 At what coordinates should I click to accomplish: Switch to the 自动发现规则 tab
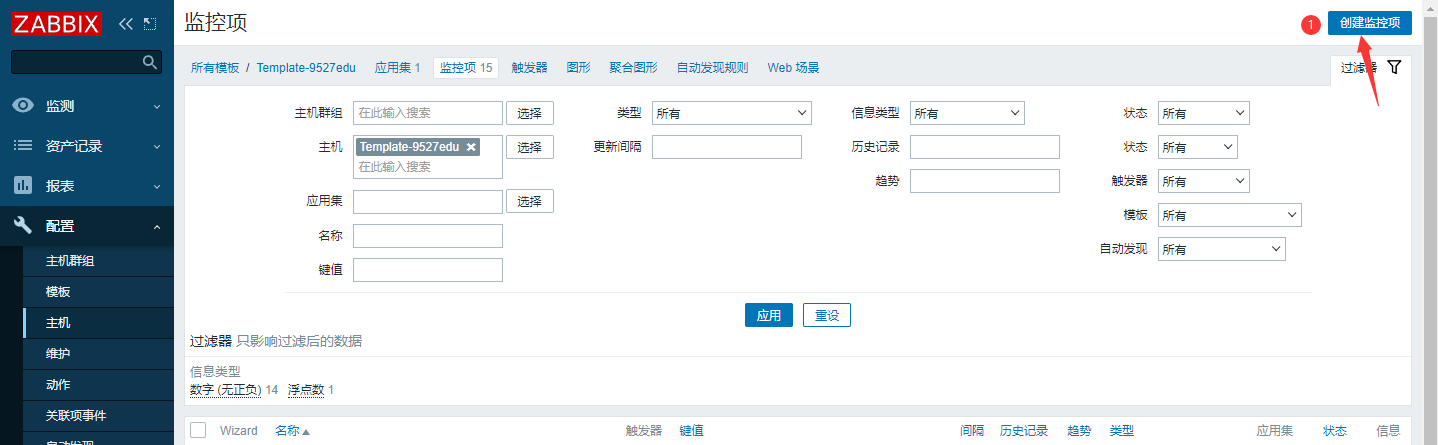pyautogui.click(x=712, y=67)
